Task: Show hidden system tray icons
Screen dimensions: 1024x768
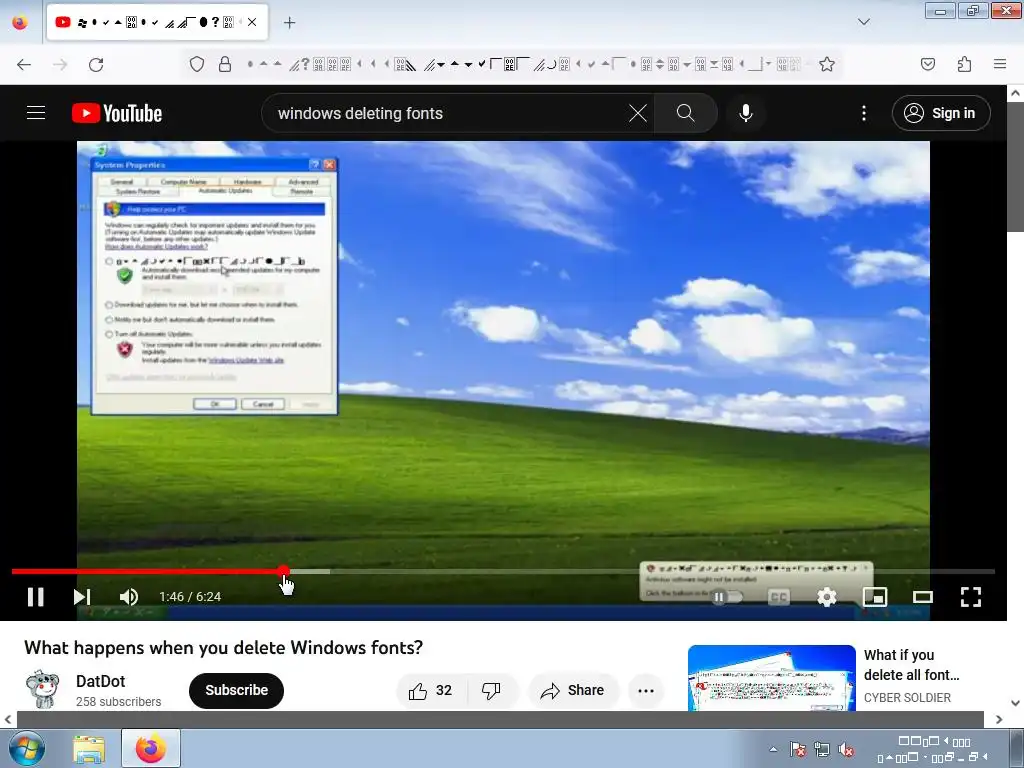Action: pos(773,750)
